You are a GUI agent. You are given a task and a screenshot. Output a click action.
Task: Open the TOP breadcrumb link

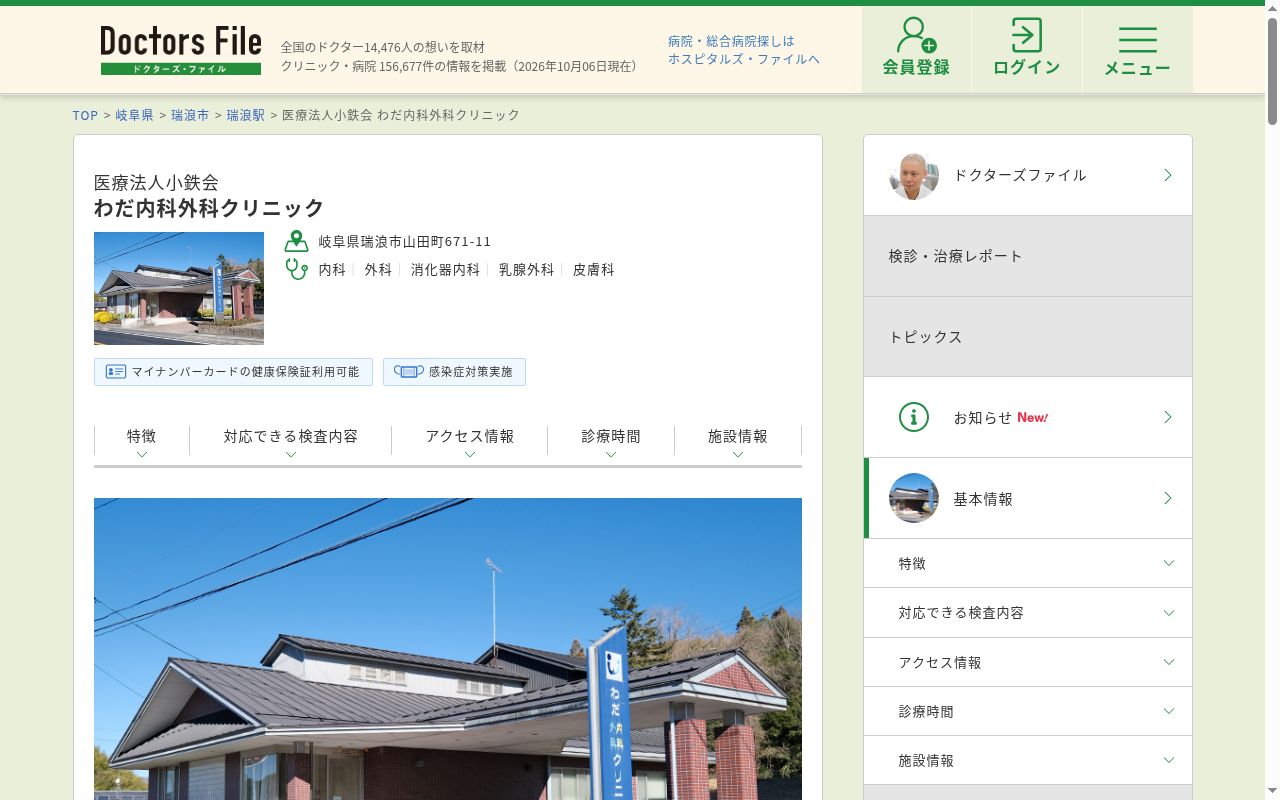point(85,115)
